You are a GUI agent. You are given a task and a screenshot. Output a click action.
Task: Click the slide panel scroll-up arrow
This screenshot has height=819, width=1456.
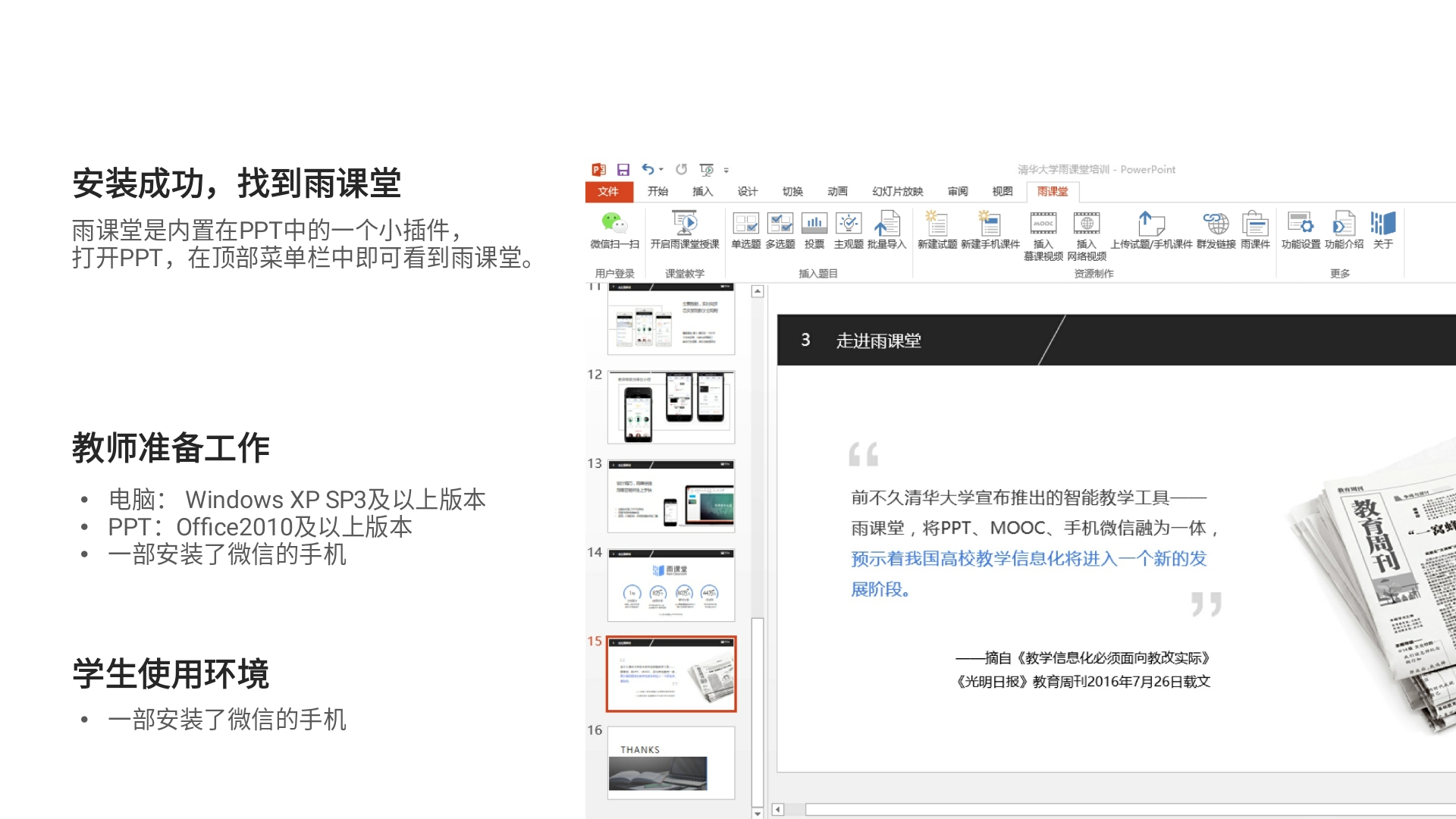pyautogui.click(x=758, y=292)
